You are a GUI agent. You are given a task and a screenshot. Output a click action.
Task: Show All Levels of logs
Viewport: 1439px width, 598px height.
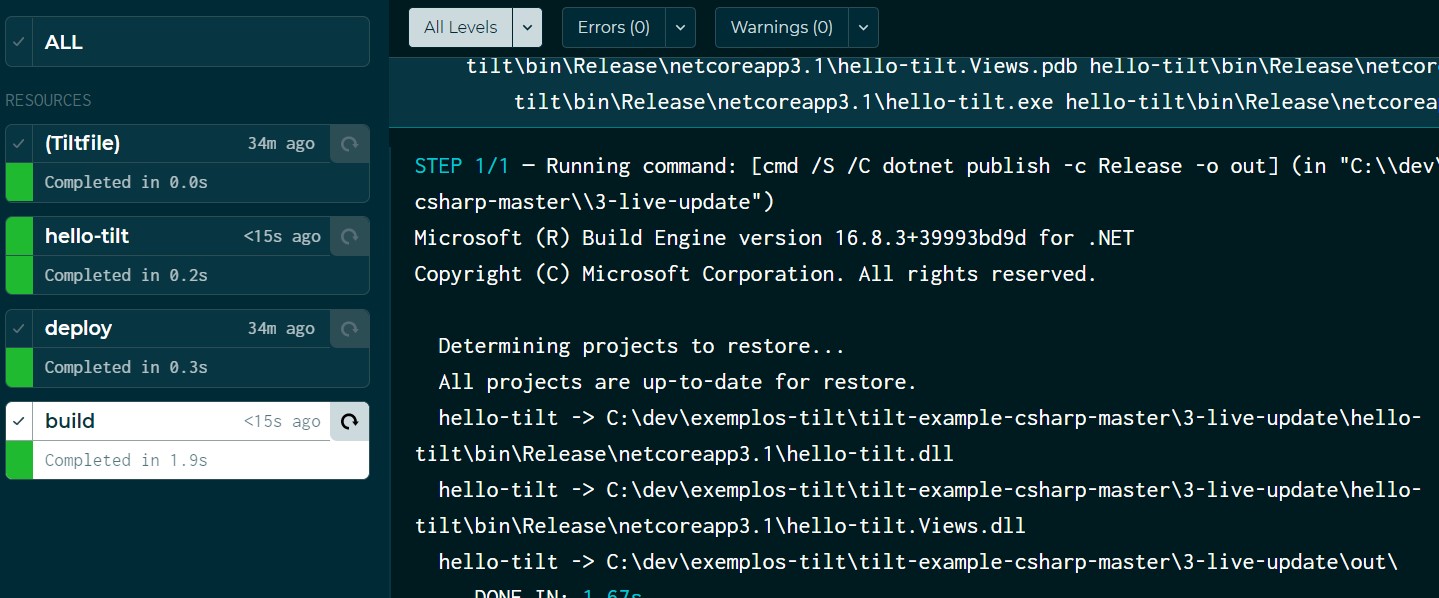(x=461, y=28)
